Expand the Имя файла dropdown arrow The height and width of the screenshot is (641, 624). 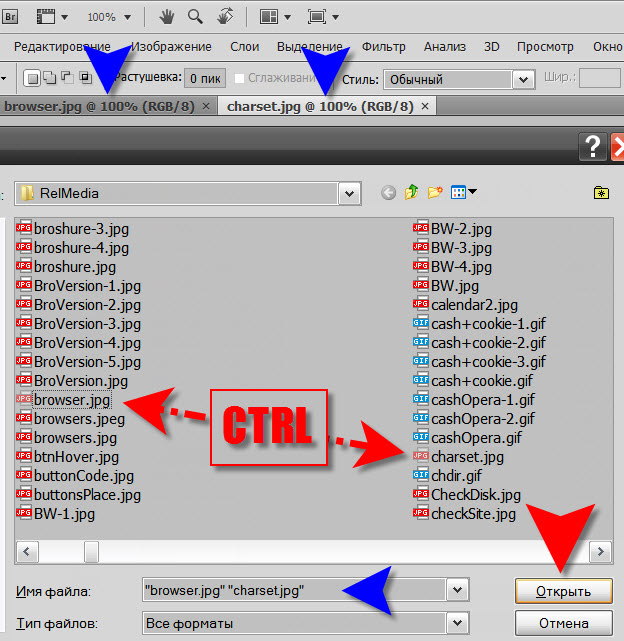[x=458, y=590]
